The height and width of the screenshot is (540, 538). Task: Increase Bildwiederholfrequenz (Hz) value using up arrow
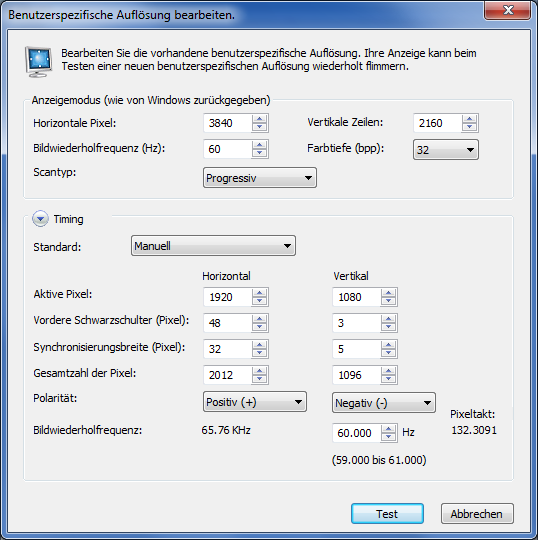coord(259,145)
